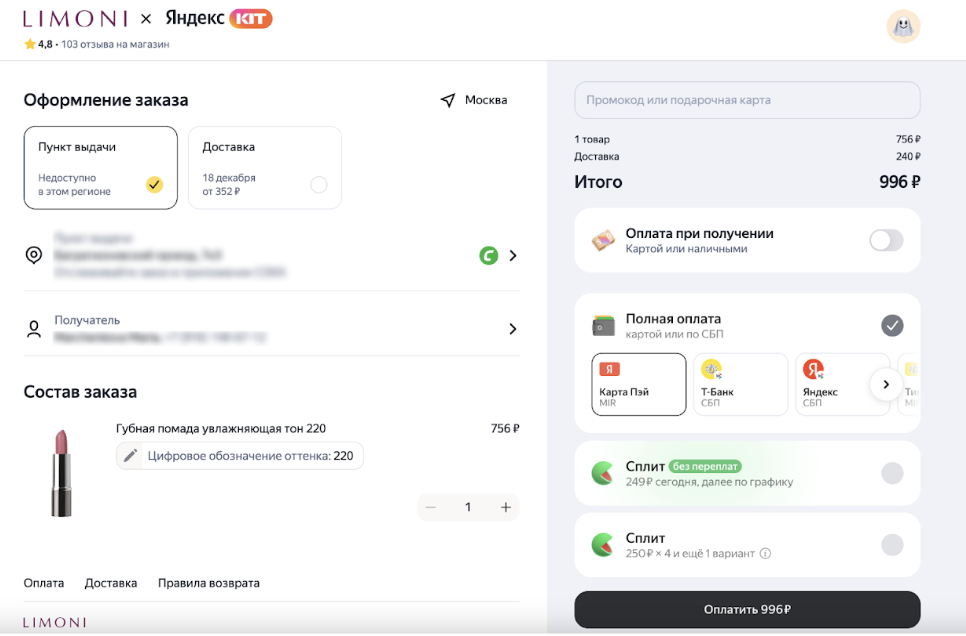Select the Сплит без переплат radio button
This screenshot has width=966, height=636.
tap(892, 473)
